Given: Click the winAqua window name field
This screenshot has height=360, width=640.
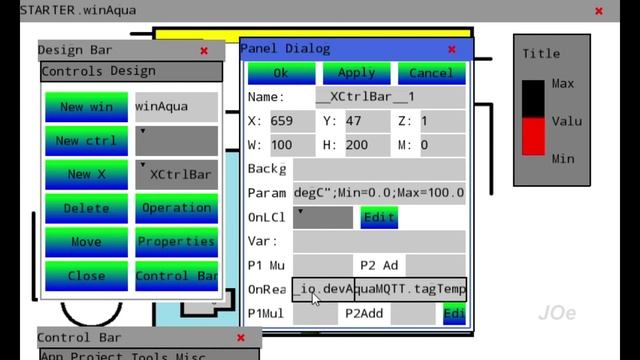Looking at the screenshot, I should pyautogui.click(x=176, y=107).
